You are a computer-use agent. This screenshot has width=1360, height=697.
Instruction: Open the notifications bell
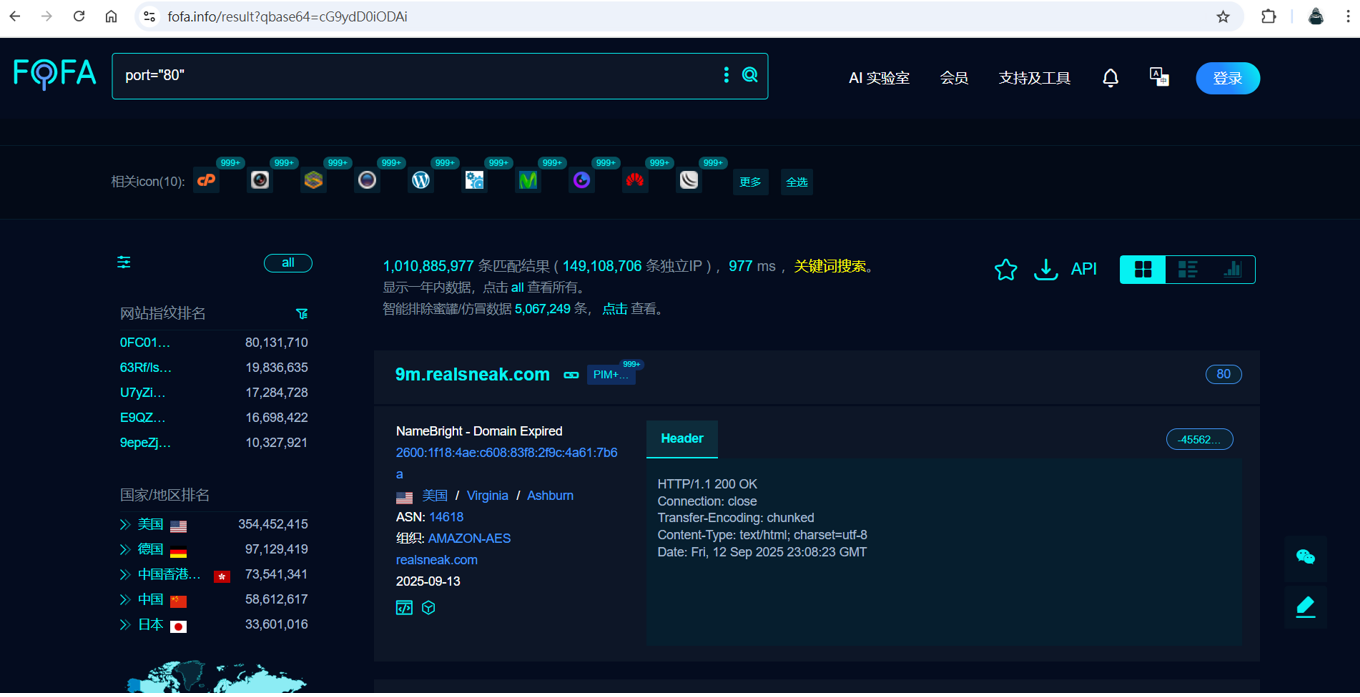tap(1110, 78)
